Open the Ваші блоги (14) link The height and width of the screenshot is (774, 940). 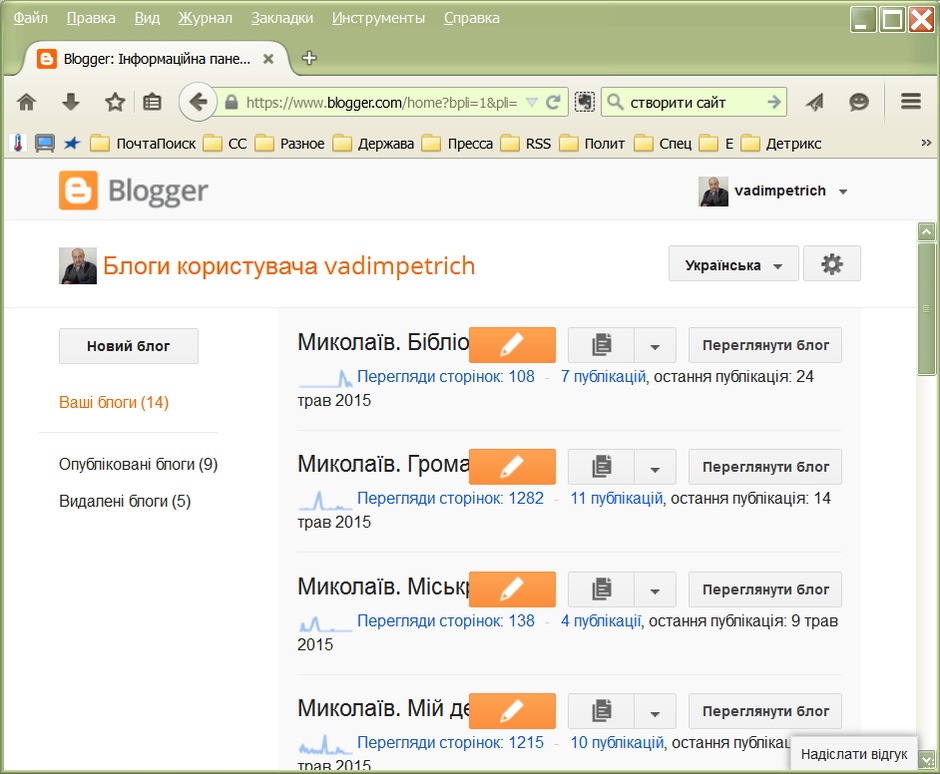114,402
